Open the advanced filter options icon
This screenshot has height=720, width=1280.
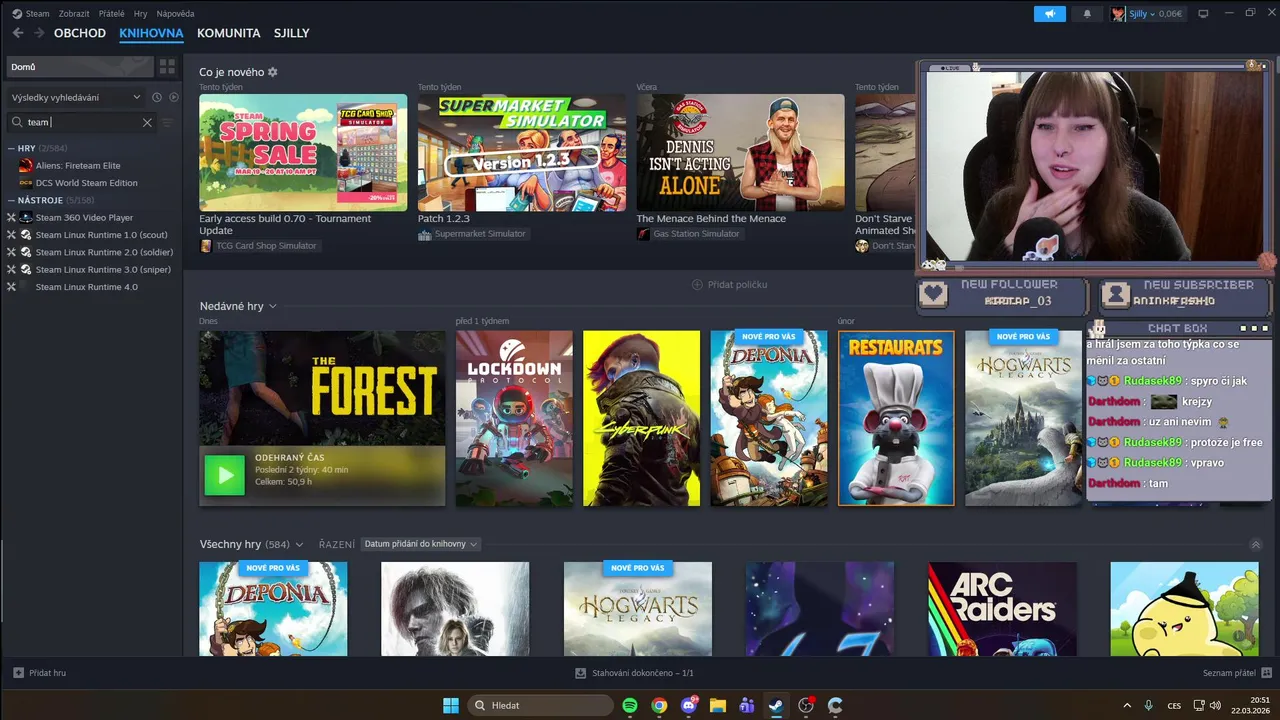(x=167, y=122)
